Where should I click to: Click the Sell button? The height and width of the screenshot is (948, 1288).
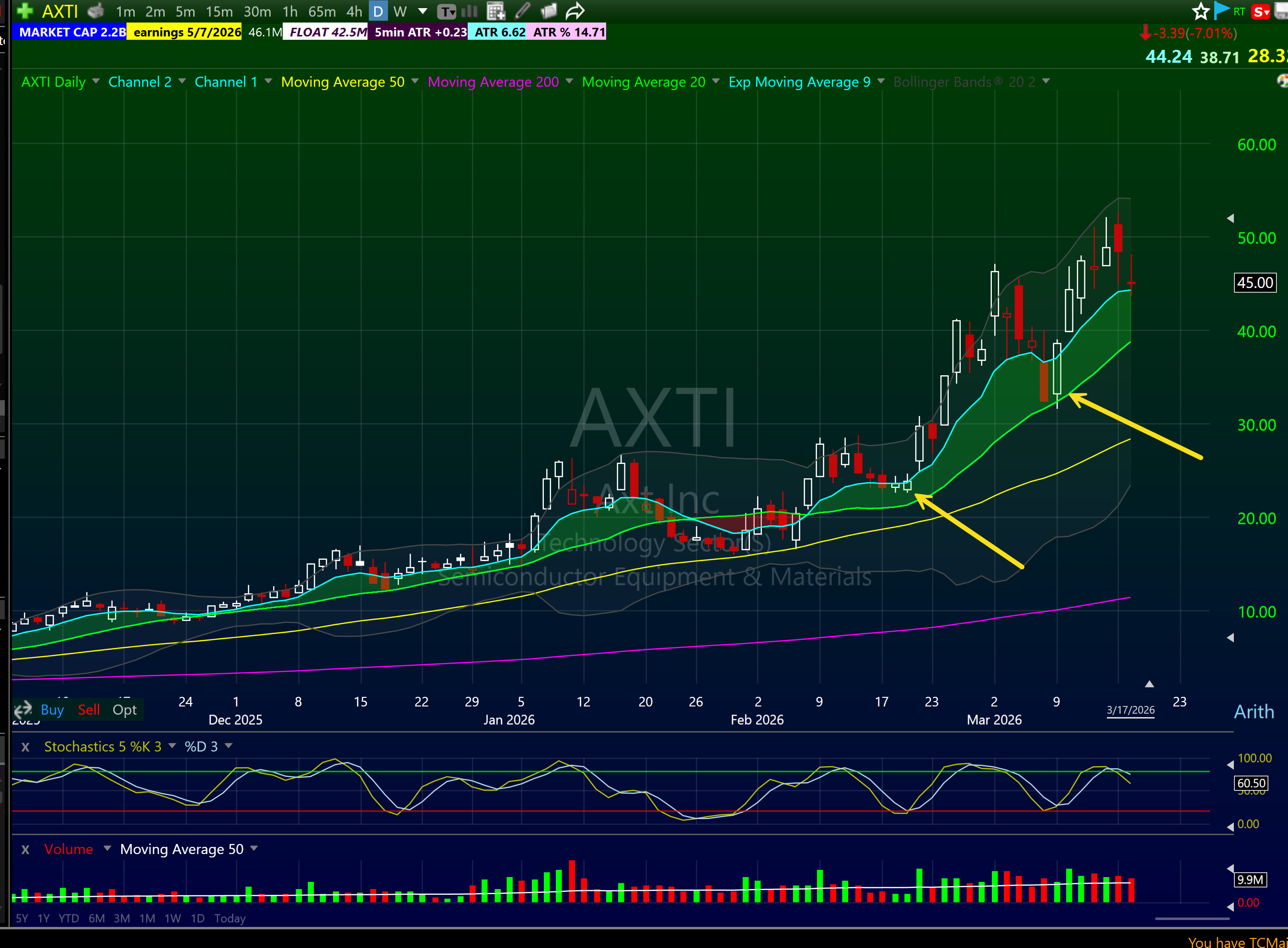(89, 710)
